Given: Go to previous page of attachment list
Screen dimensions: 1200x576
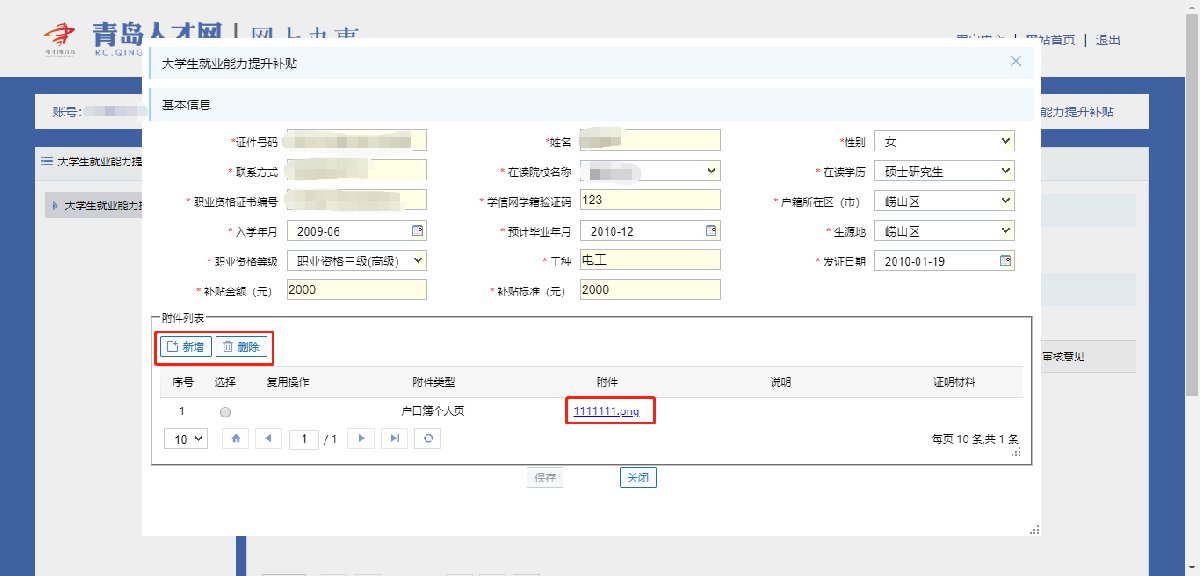Looking at the screenshot, I should 268,438.
